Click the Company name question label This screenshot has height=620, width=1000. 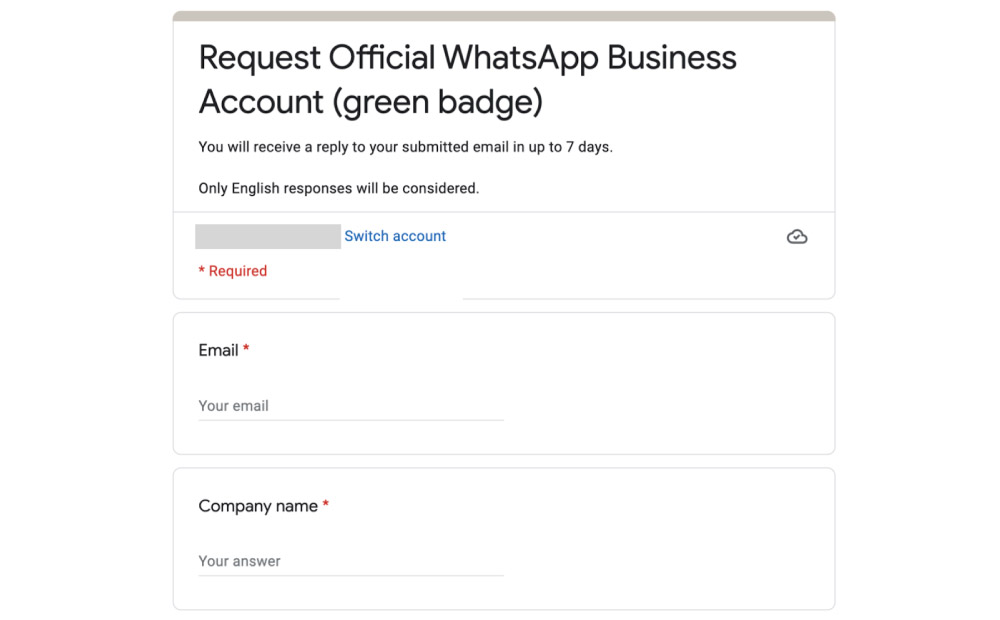coord(258,506)
